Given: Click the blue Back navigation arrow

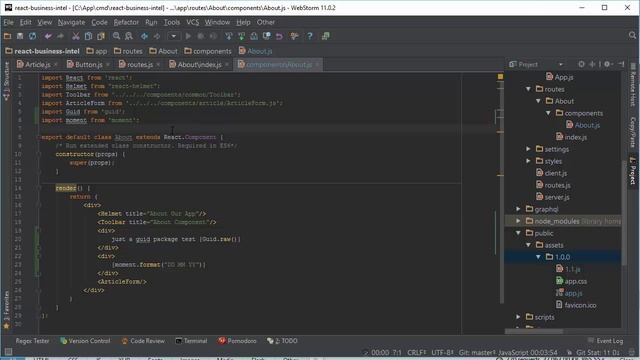Looking at the screenshot, I should 144,36.
